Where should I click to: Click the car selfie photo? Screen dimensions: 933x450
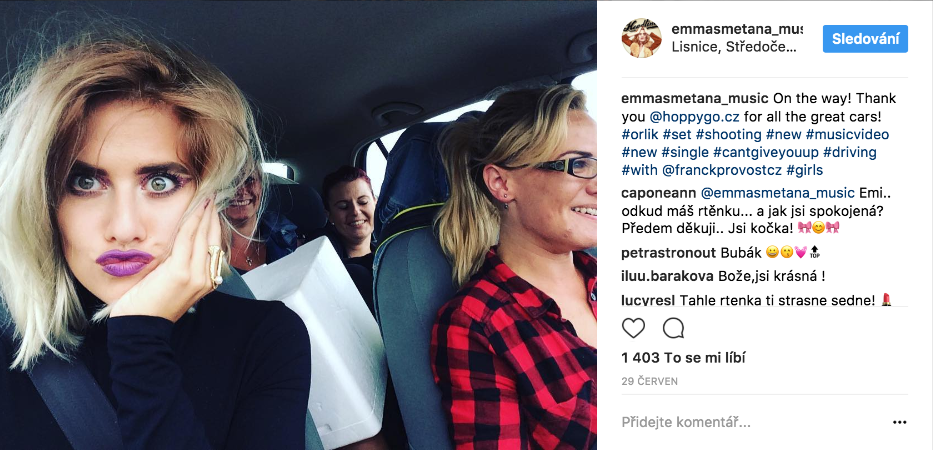(298, 225)
